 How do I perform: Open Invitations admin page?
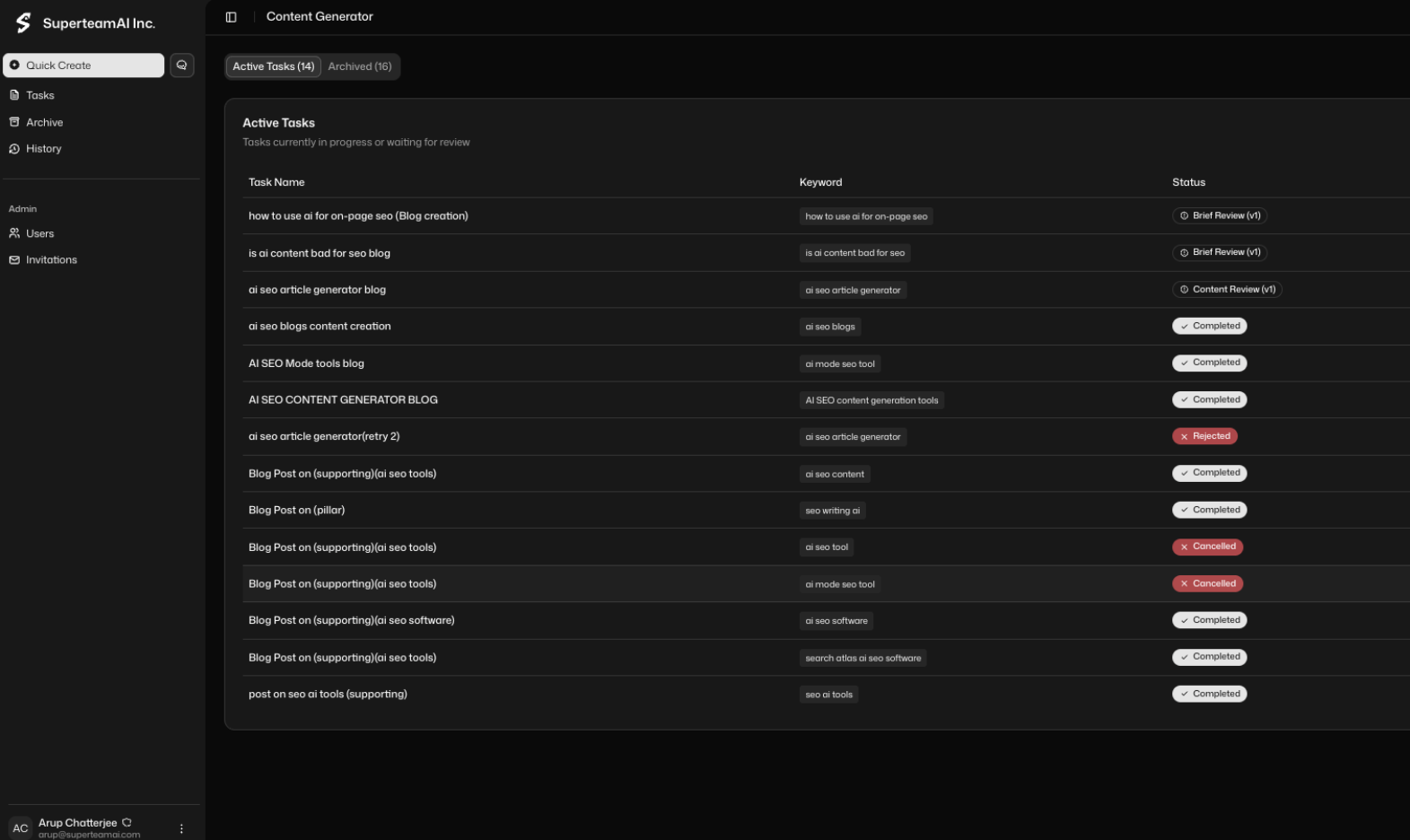(x=51, y=260)
